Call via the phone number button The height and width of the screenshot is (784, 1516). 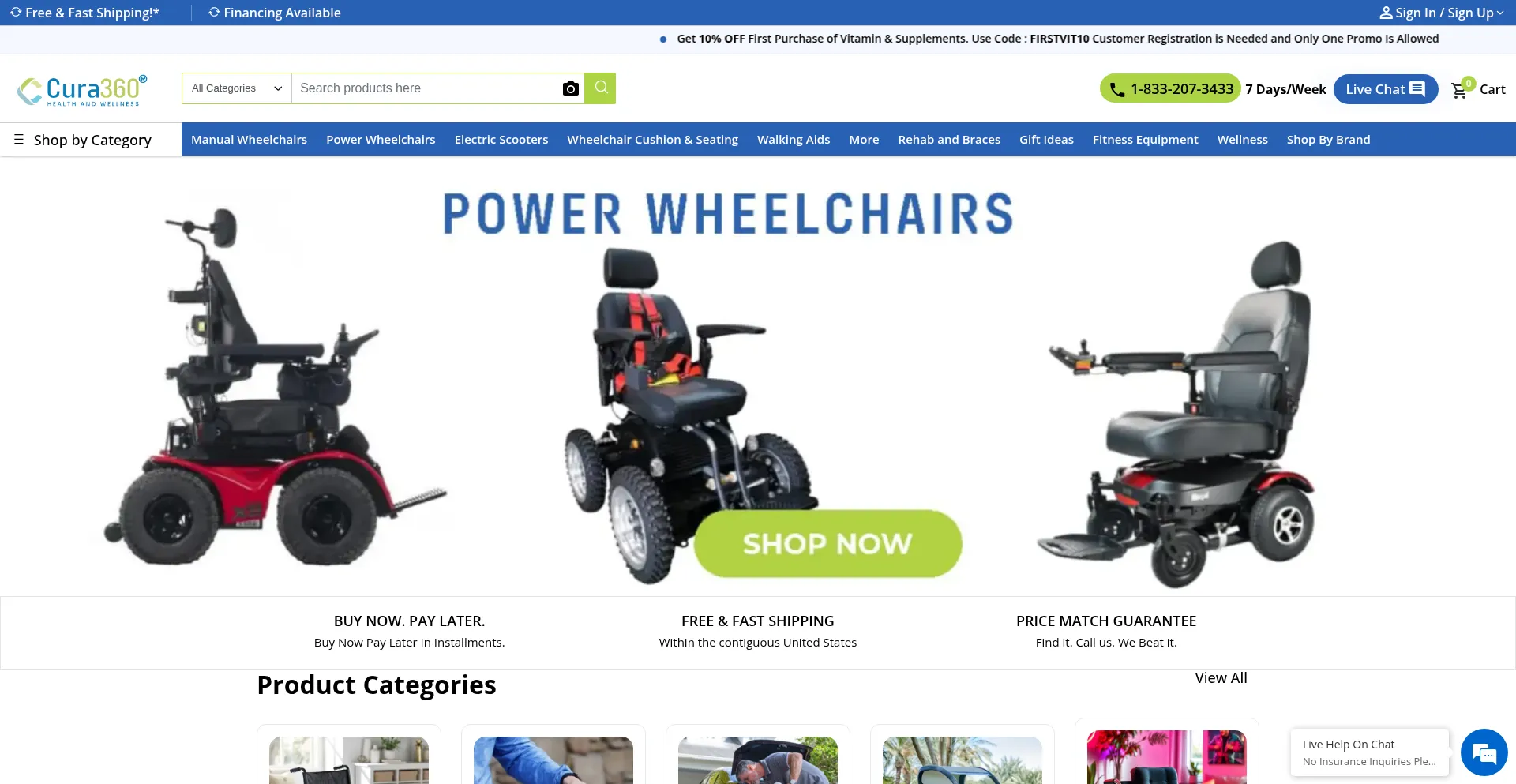click(1170, 89)
